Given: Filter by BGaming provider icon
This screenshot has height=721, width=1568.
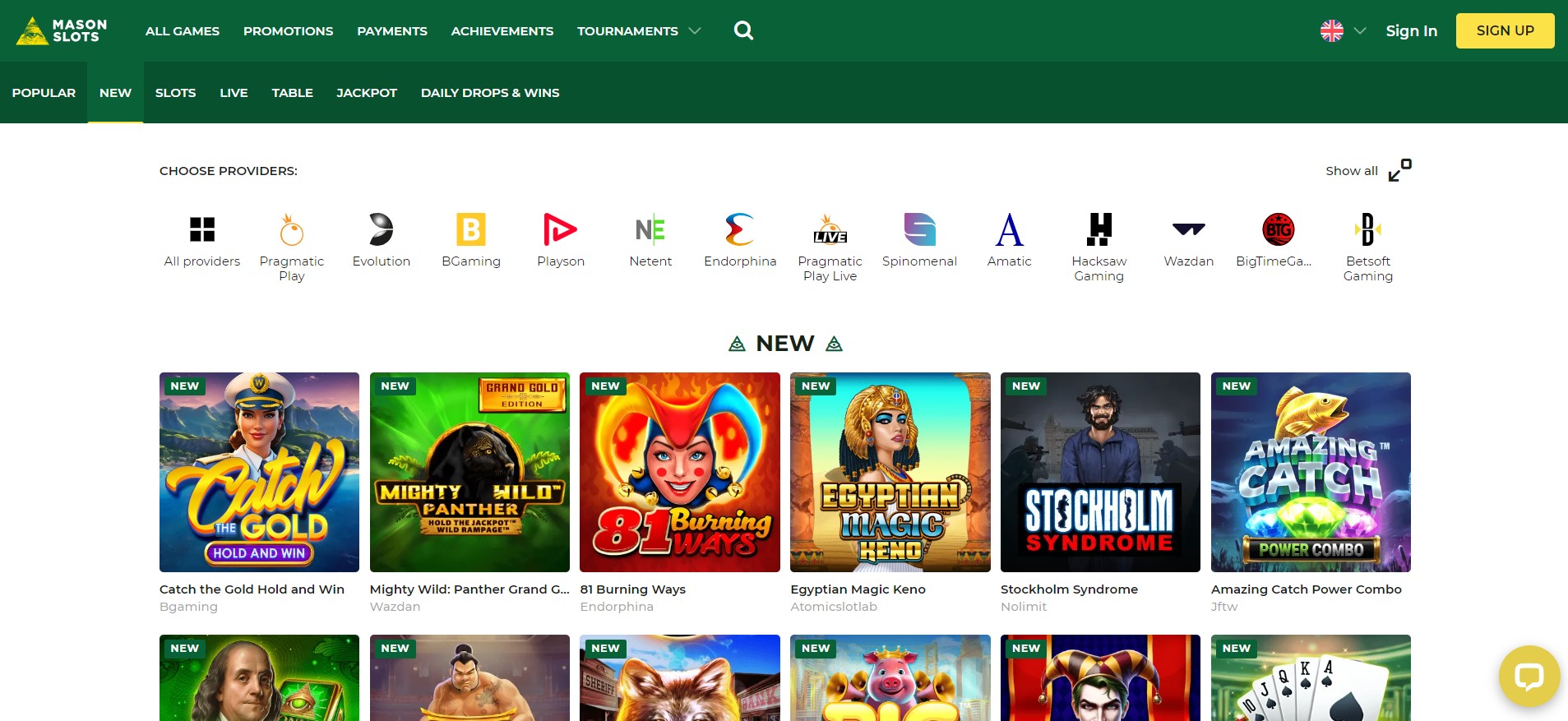Looking at the screenshot, I should [x=471, y=229].
